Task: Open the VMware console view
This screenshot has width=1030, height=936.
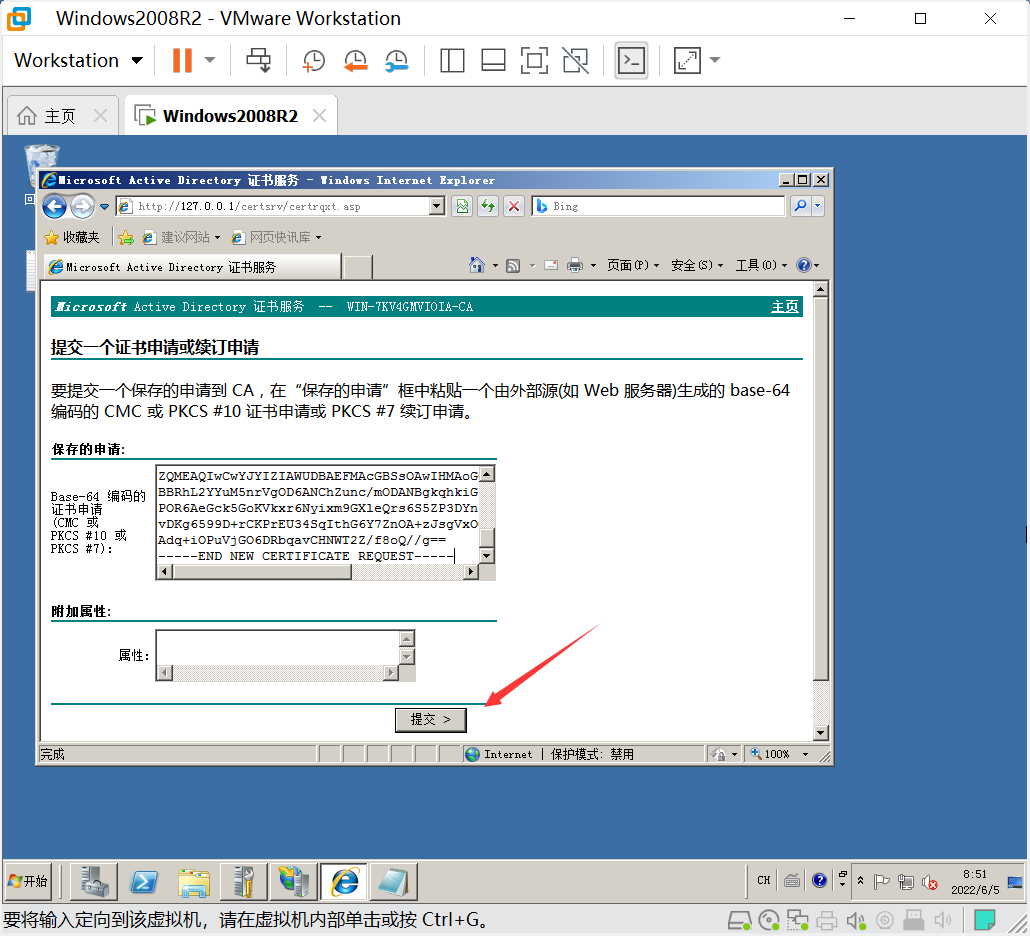Action: [x=631, y=60]
